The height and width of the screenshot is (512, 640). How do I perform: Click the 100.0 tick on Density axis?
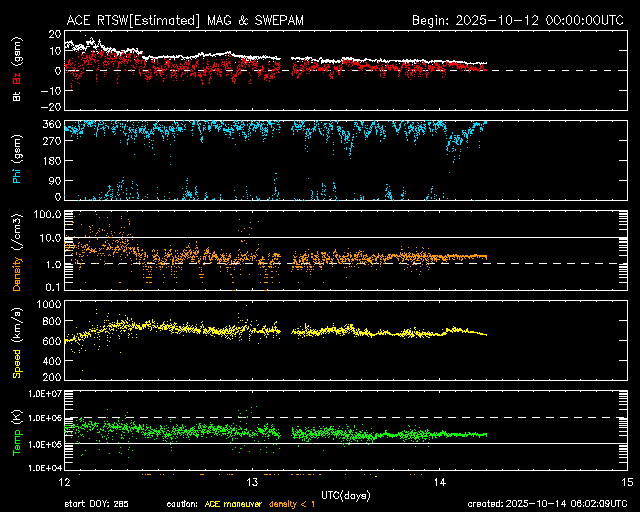(x=45, y=214)
